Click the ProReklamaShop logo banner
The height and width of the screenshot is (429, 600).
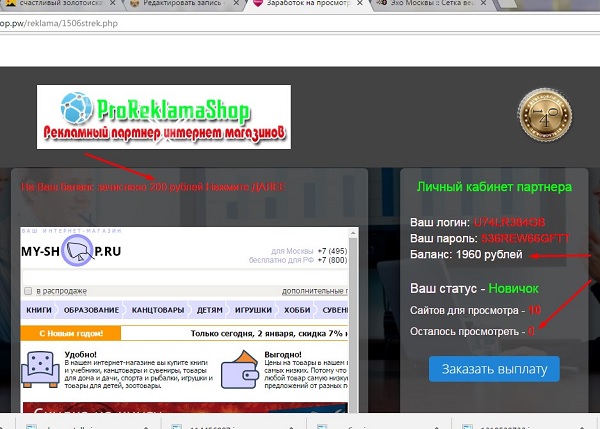(164, 117)
